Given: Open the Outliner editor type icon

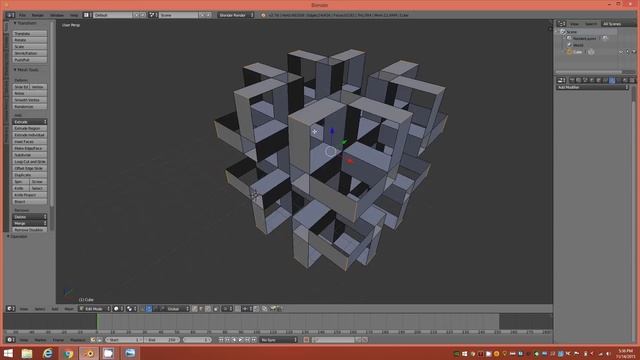Looking at the screenshot, I should [561, 24].
